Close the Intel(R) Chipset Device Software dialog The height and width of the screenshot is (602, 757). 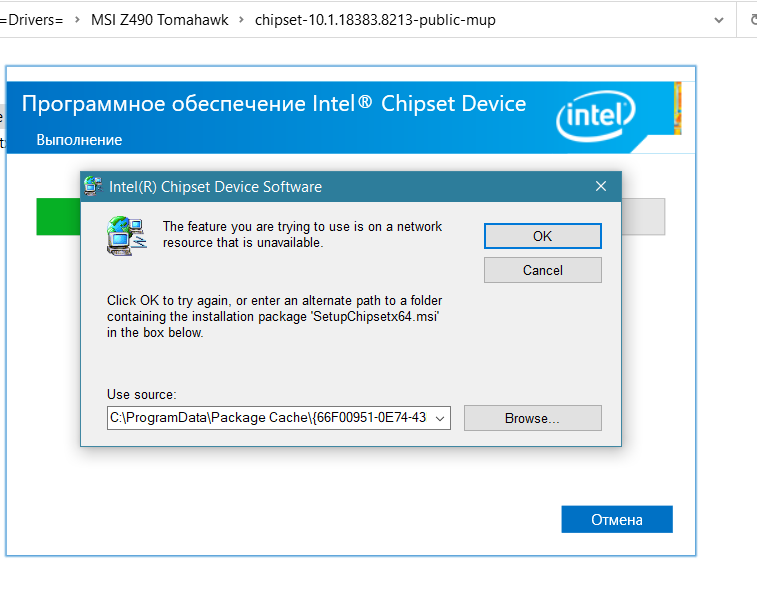coord(601,186)
